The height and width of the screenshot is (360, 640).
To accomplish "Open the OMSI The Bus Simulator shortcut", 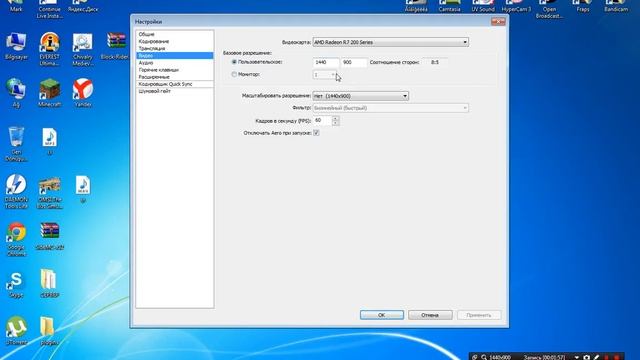I will (x=49, y=193).
